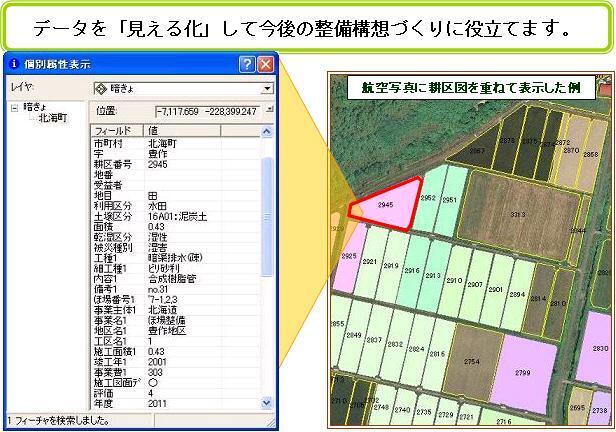Open the layer dropdown showing 暗きょ
Viewport: 616px width, 432px height.
(x=267, y=88)
